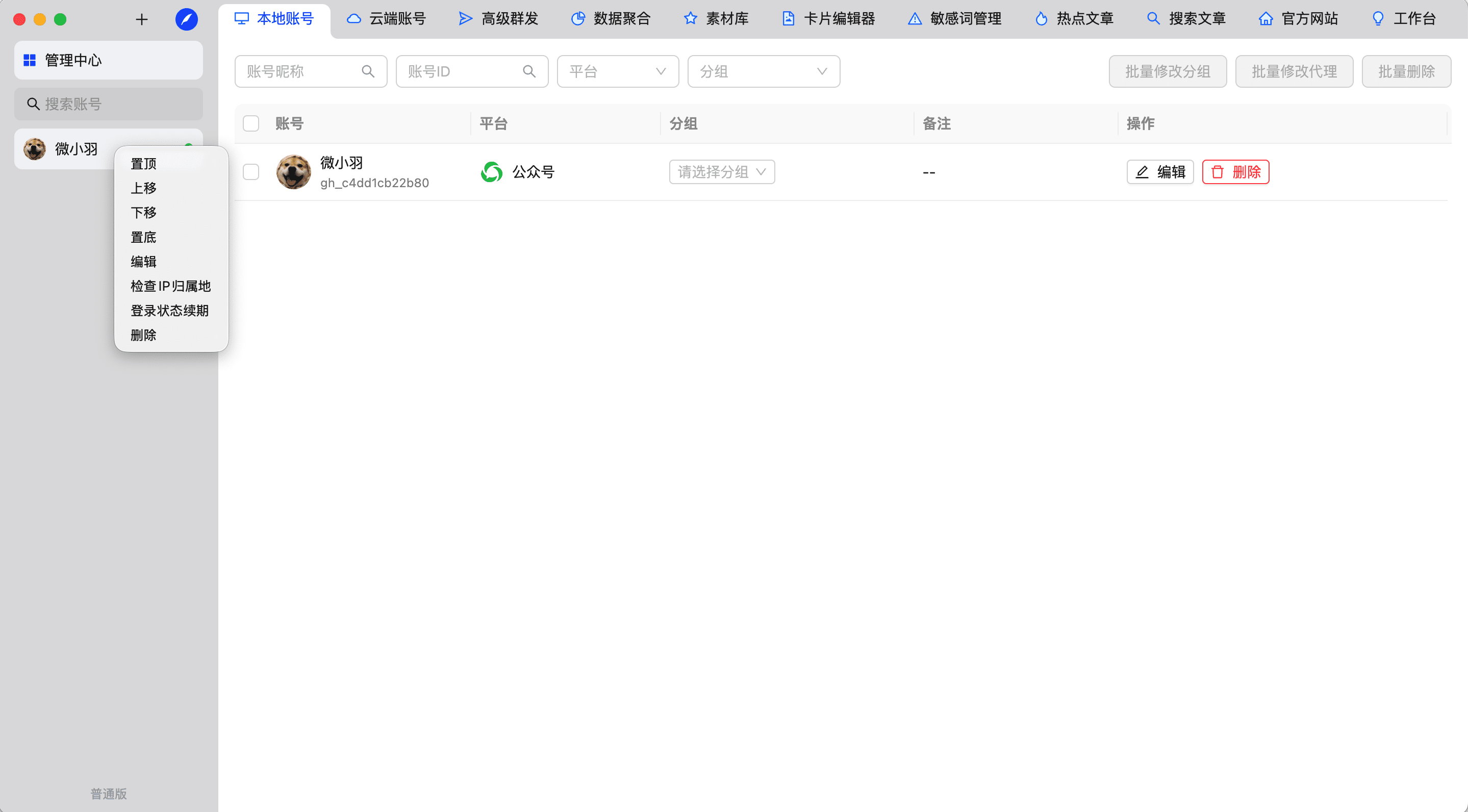
Task: Click the 公众号 platform icon in table
Action: (x=491, y=172)
